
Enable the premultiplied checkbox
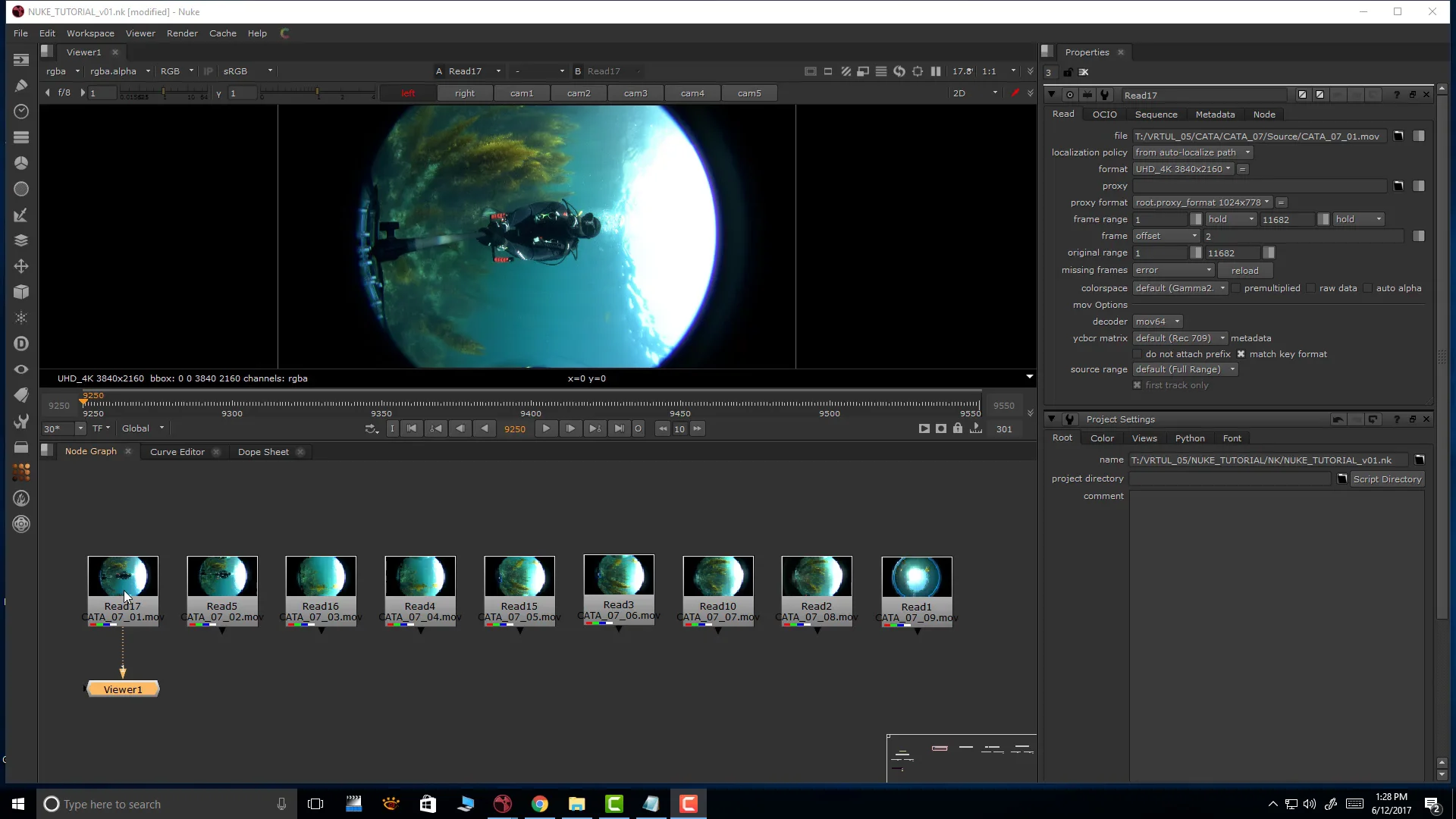[x=1236, y=288]
